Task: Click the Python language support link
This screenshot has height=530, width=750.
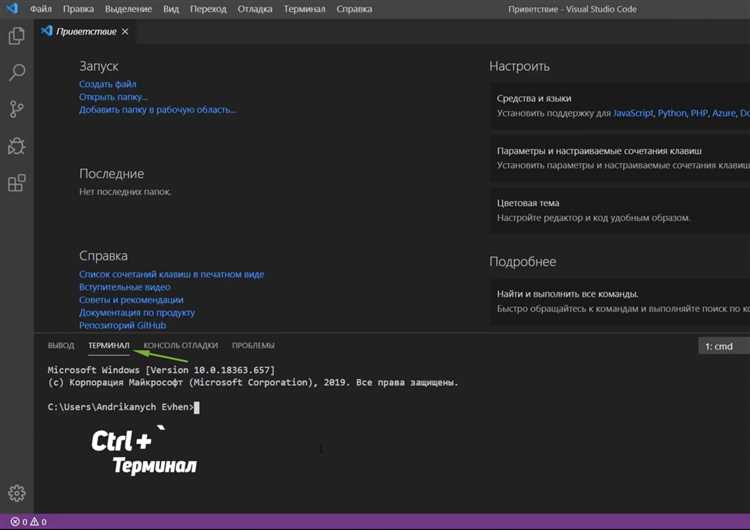Action: 672,113
